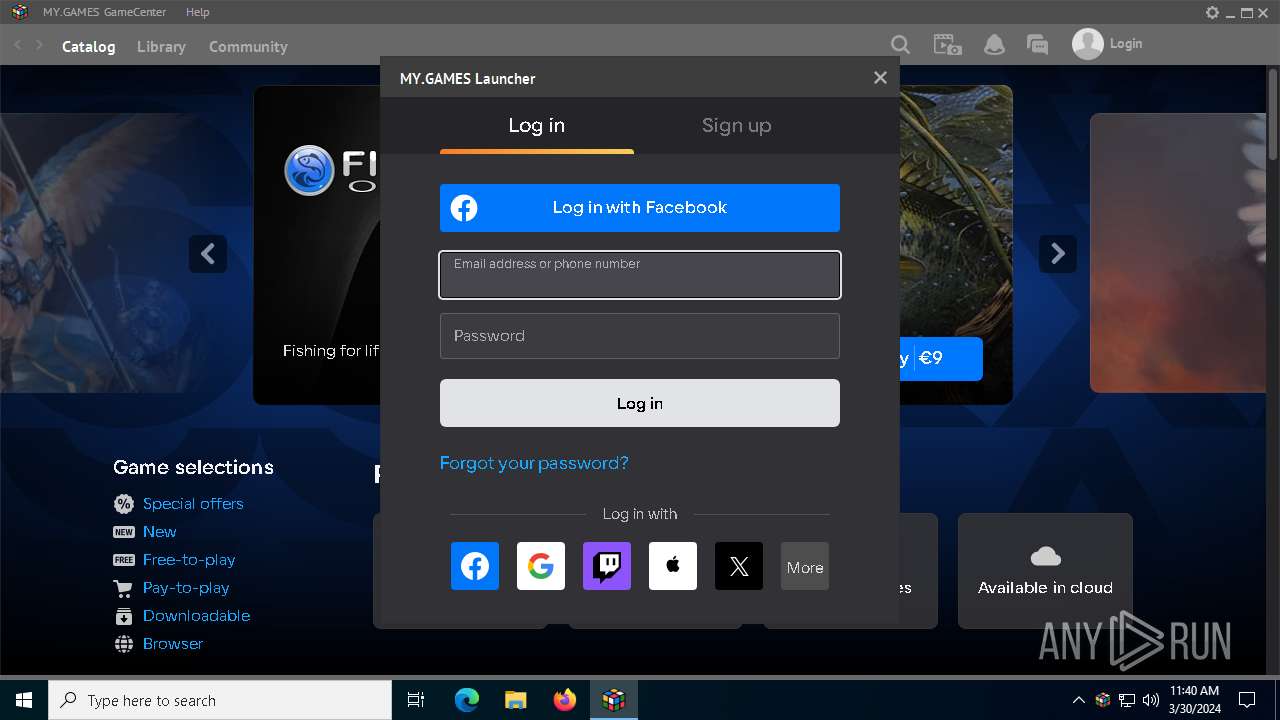The image size is (1280, 720).
Task: Submit with the grey Log in button
Action: pos(640,403)
